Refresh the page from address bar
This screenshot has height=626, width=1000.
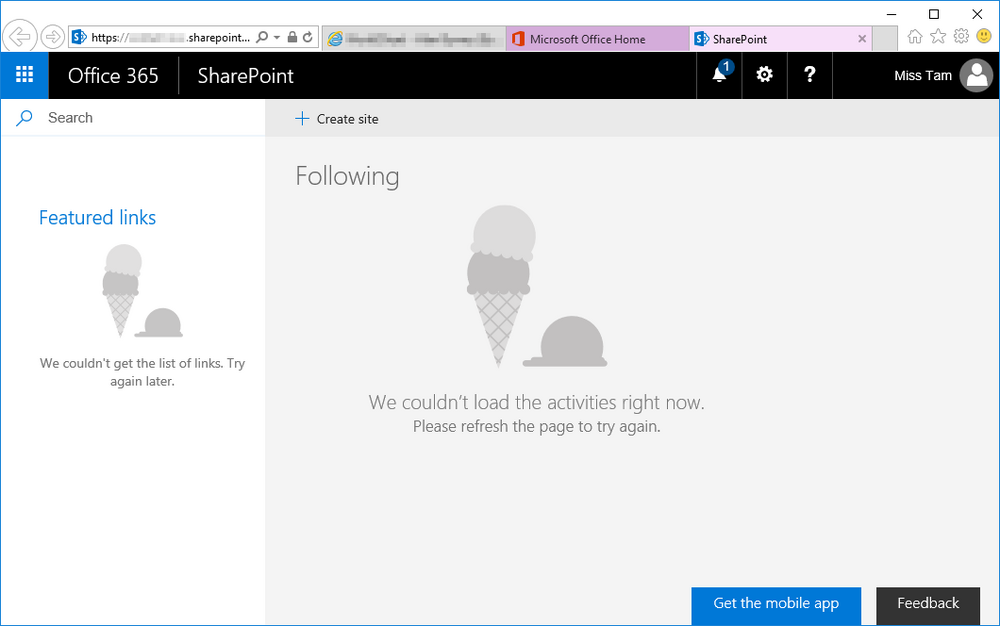pos(308,37)
